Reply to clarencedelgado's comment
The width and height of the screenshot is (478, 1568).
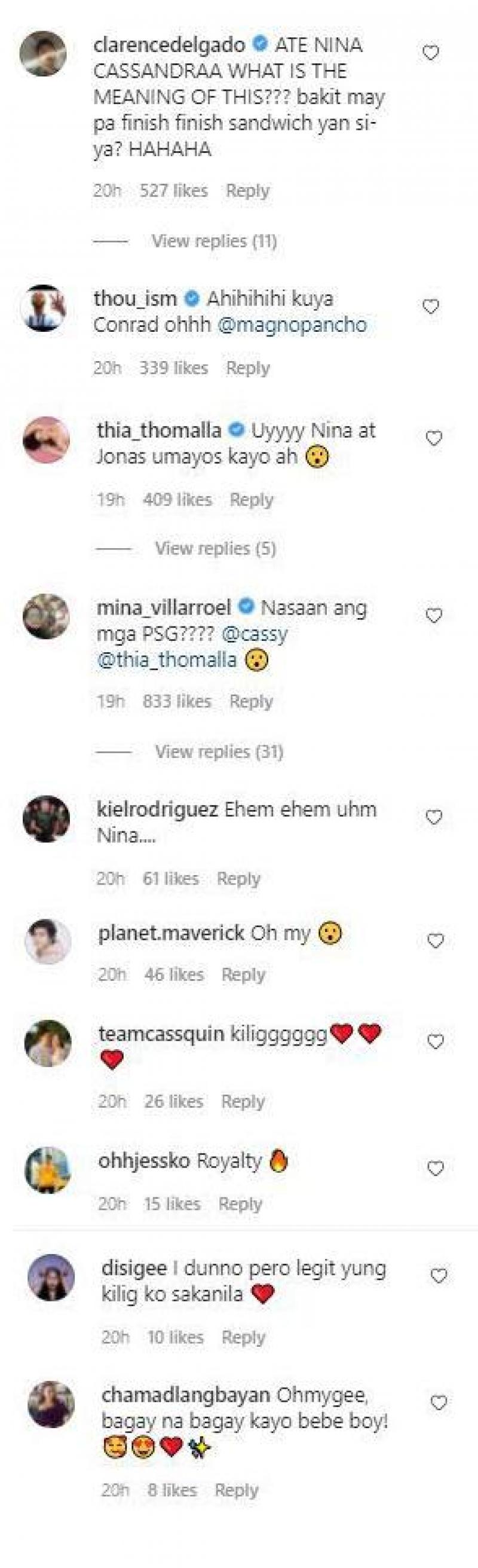[x=248, y=191]
